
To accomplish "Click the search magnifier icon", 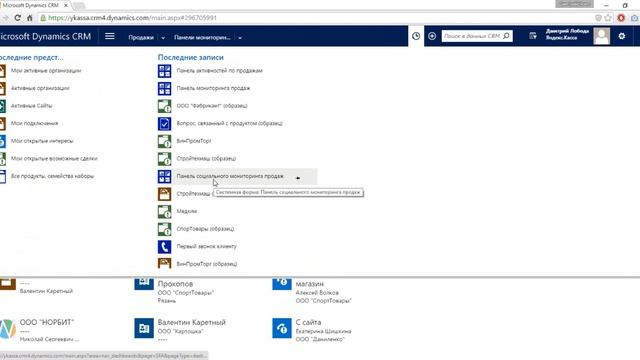I will tap(506, 36).
